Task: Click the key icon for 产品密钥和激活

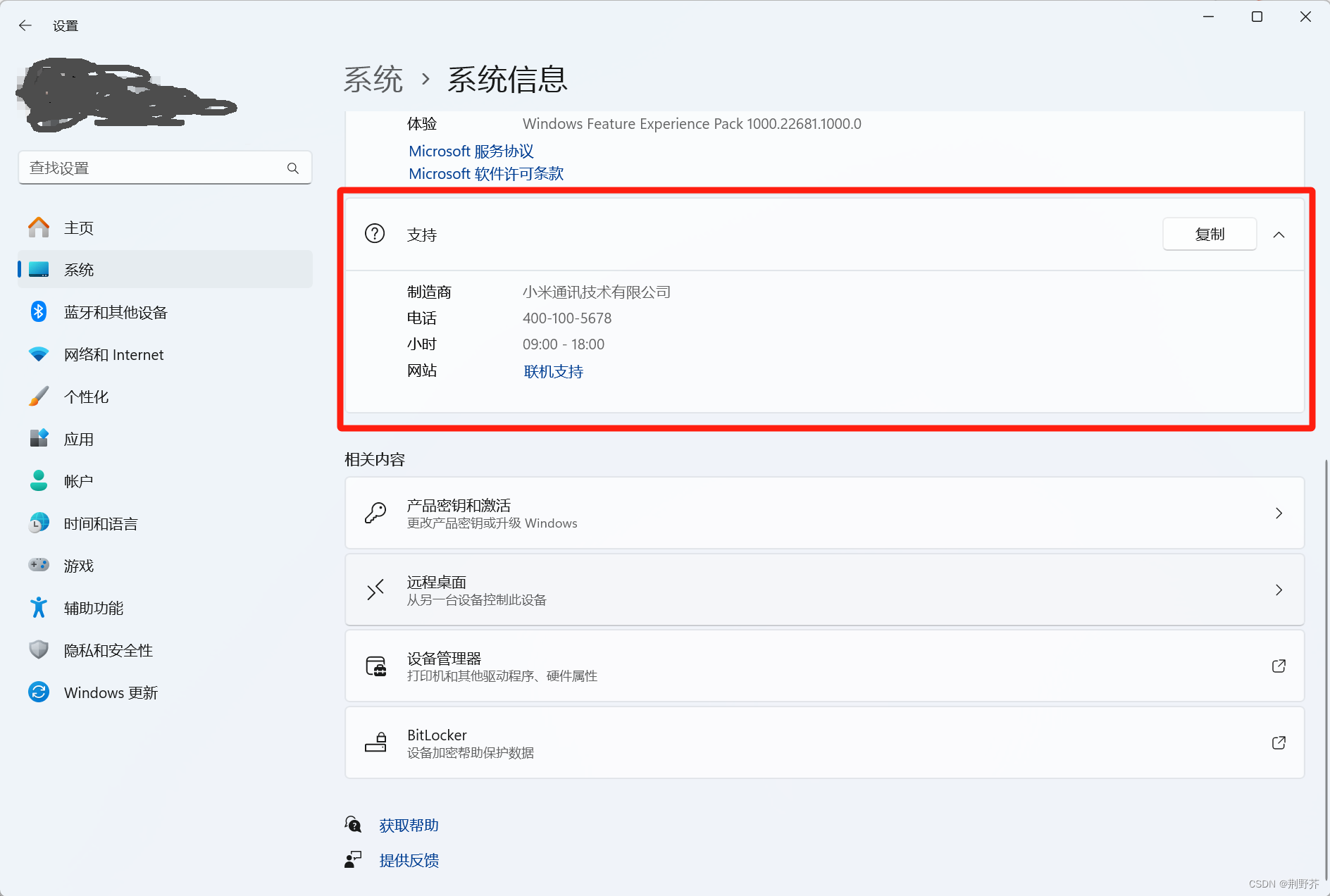Action: pos(375,513)
